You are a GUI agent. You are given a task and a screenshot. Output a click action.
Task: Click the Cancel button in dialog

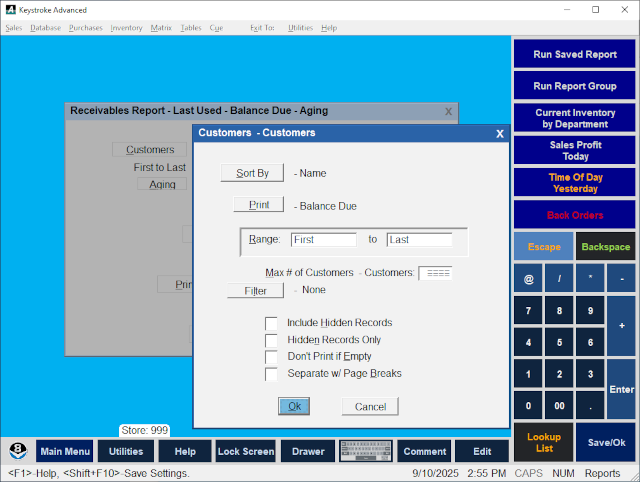click(x=370, y=407)
